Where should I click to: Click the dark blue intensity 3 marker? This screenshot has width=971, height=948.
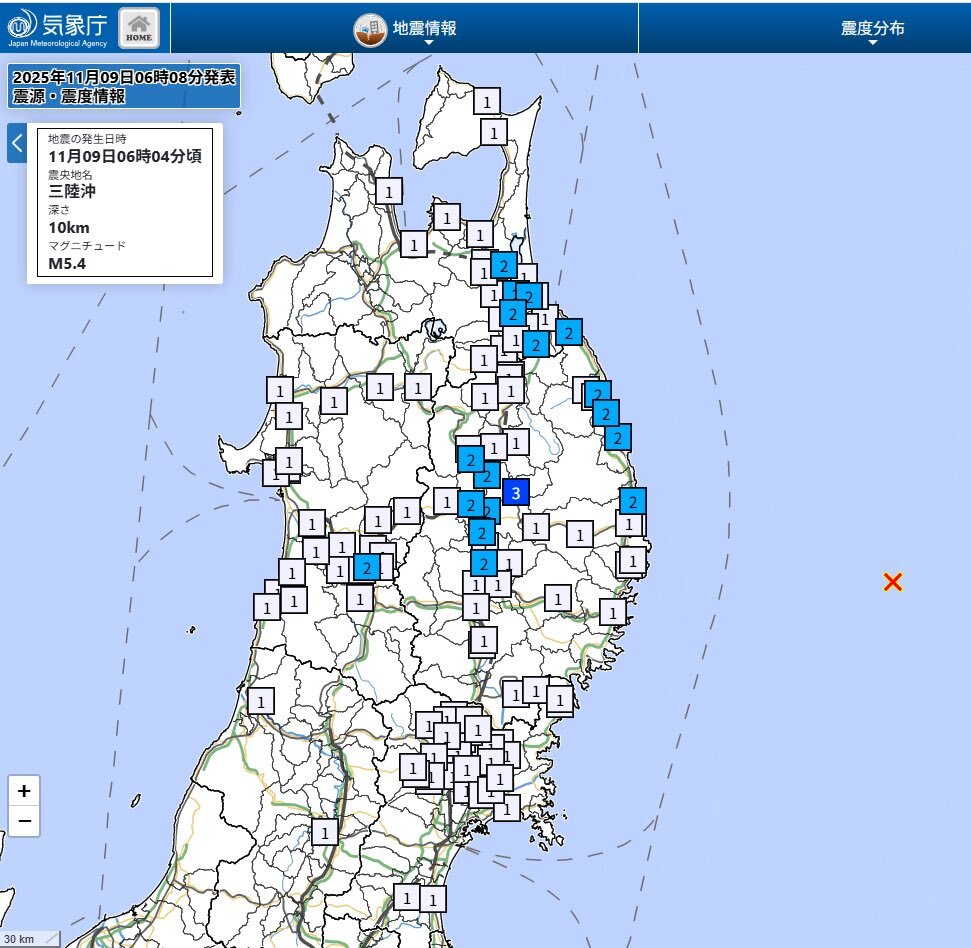pos(515,492)
